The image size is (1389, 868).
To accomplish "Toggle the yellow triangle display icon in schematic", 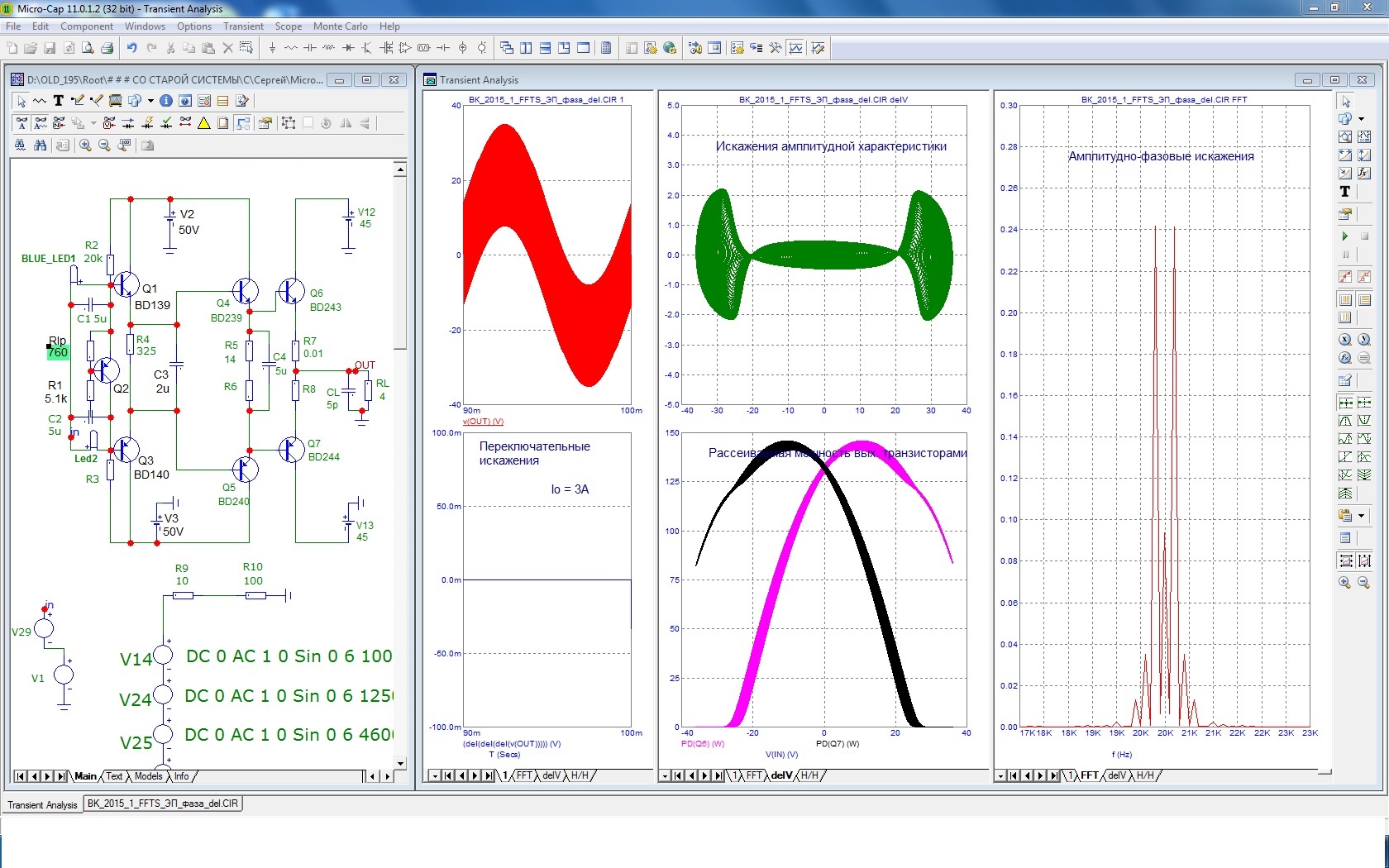I will pyautogui.click(x=204, y=123).
